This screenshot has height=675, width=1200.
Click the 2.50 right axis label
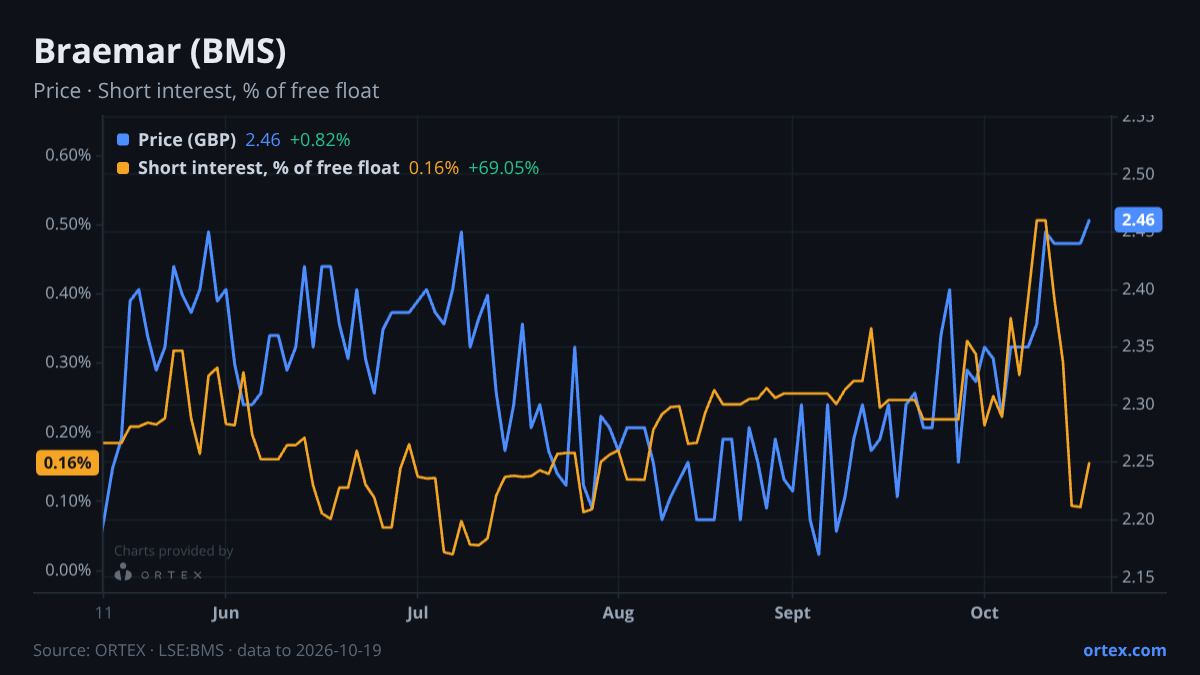click(x=1138, y=174)
